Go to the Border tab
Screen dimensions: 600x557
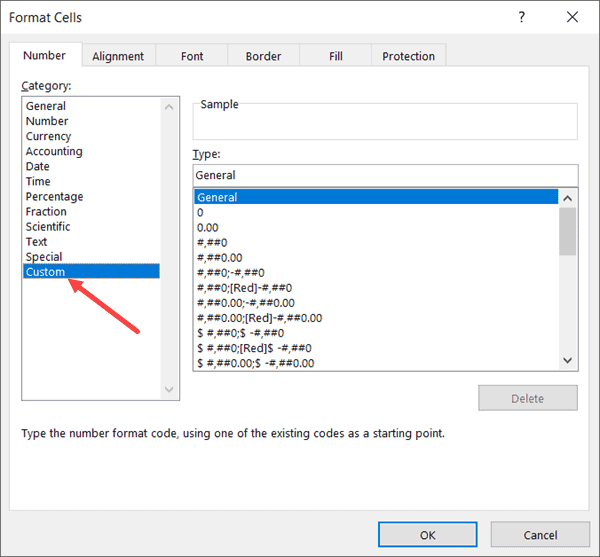[x=264, y=56]
